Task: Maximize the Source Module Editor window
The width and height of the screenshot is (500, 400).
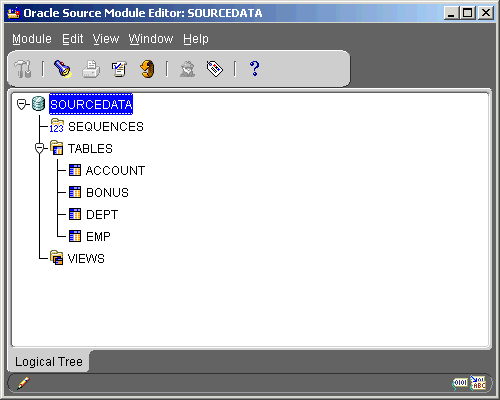Action: coord(468,13)
